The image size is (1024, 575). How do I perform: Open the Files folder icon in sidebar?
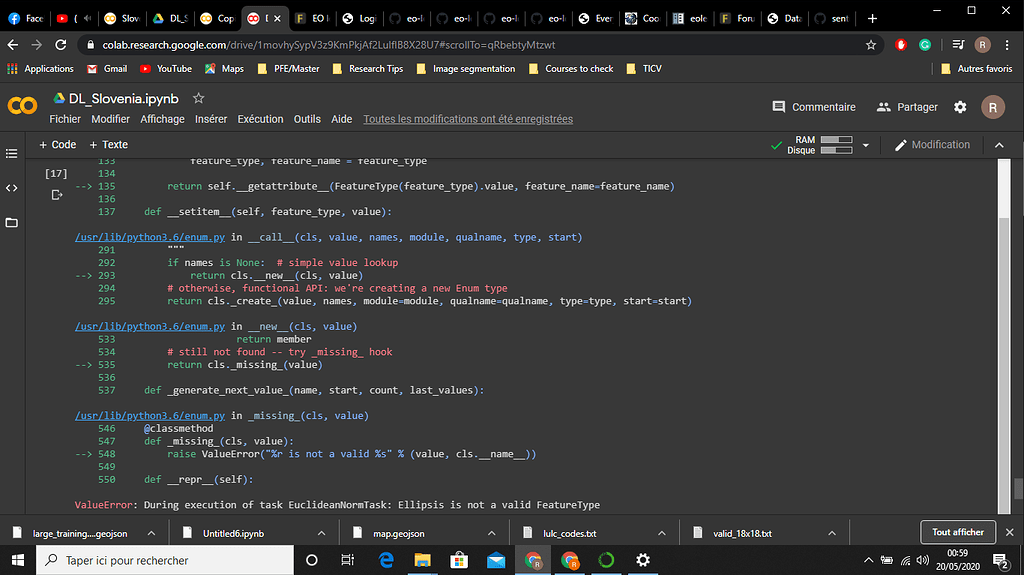12,222
